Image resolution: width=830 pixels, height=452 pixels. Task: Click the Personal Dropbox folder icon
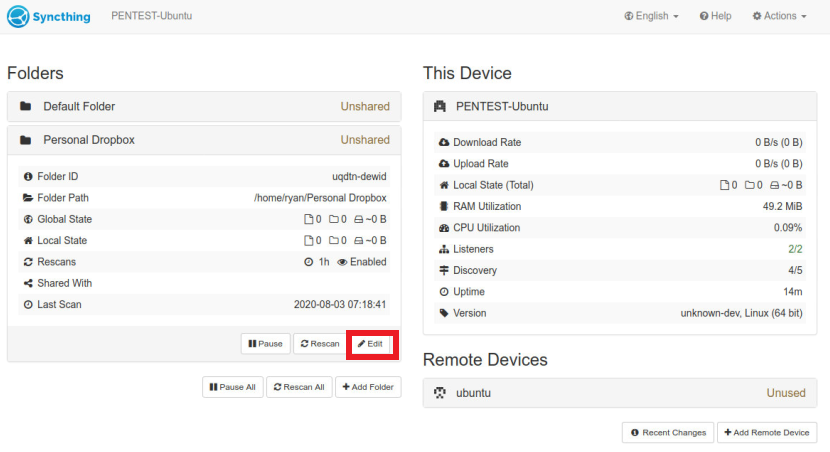click(x=25, y=140)
